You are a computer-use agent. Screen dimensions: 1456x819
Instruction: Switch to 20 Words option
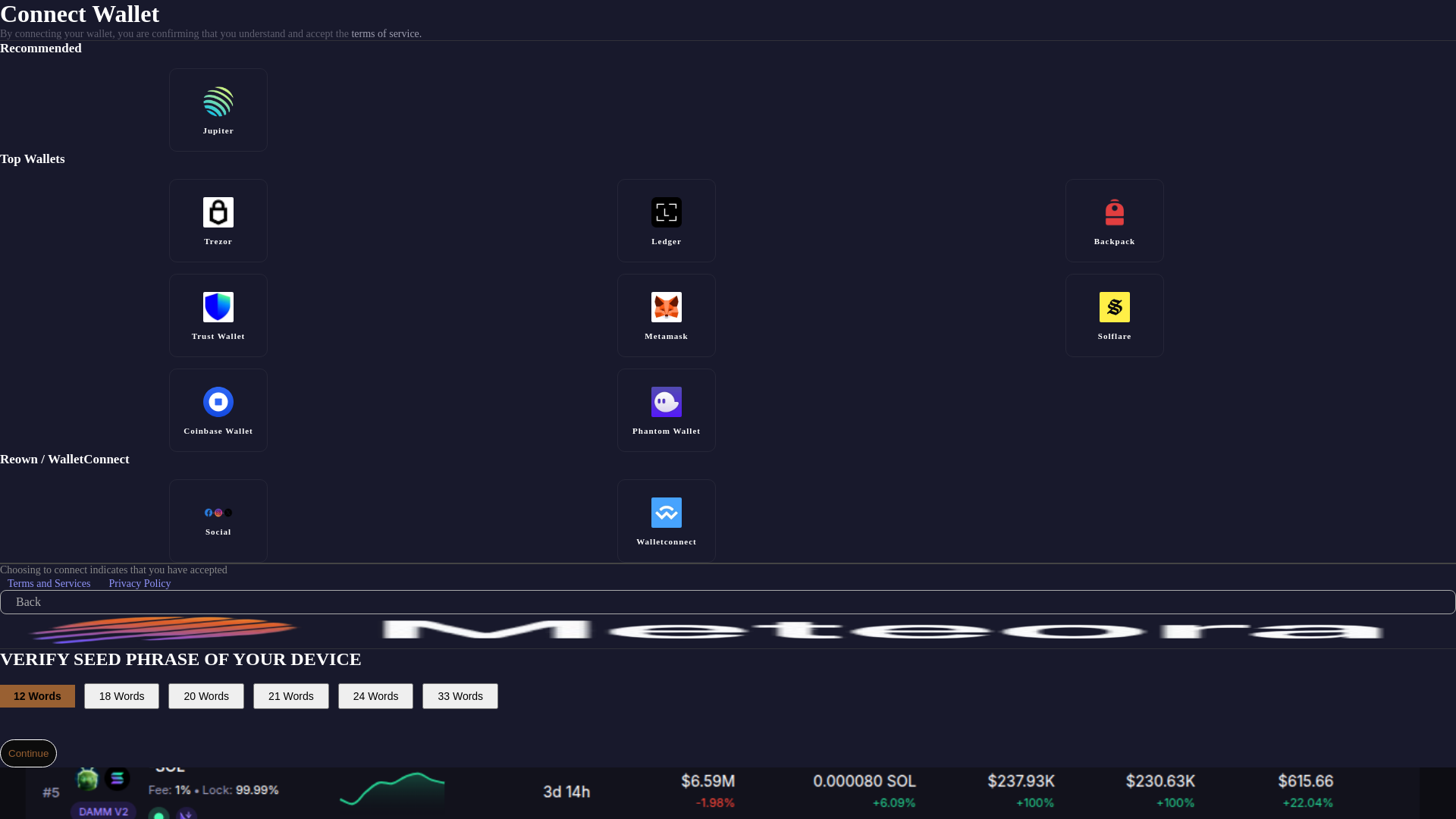pyautogui.click(x=206, y=696)
